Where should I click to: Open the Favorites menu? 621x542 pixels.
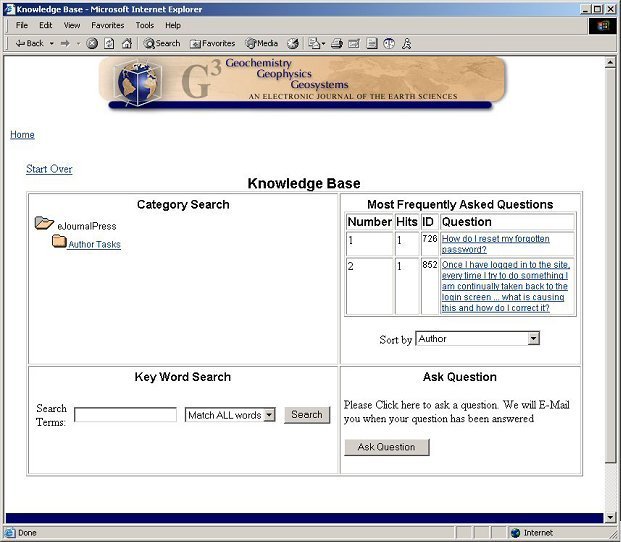[108, 25]
